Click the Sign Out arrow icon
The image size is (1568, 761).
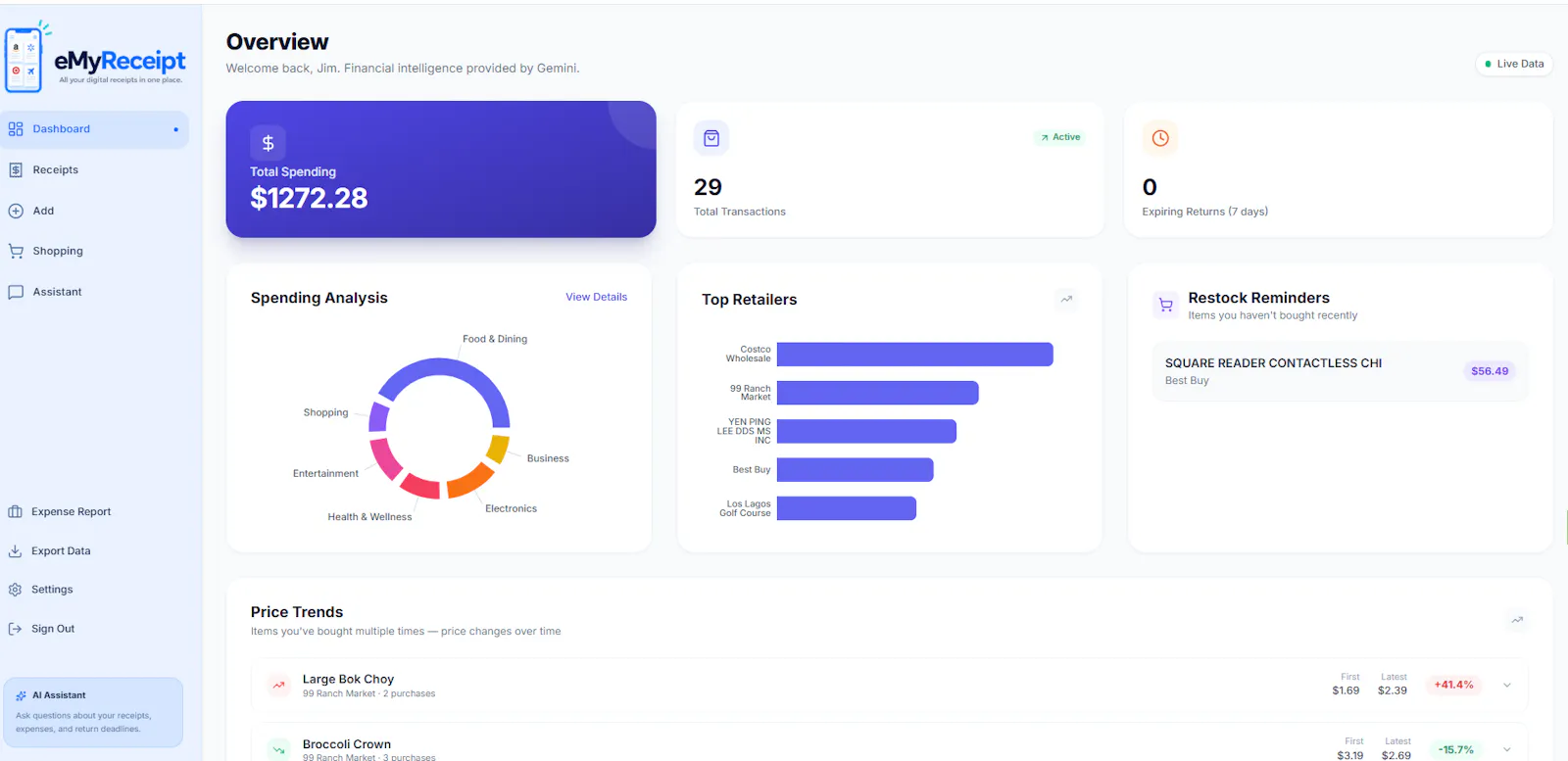click(x=15, y=629)
